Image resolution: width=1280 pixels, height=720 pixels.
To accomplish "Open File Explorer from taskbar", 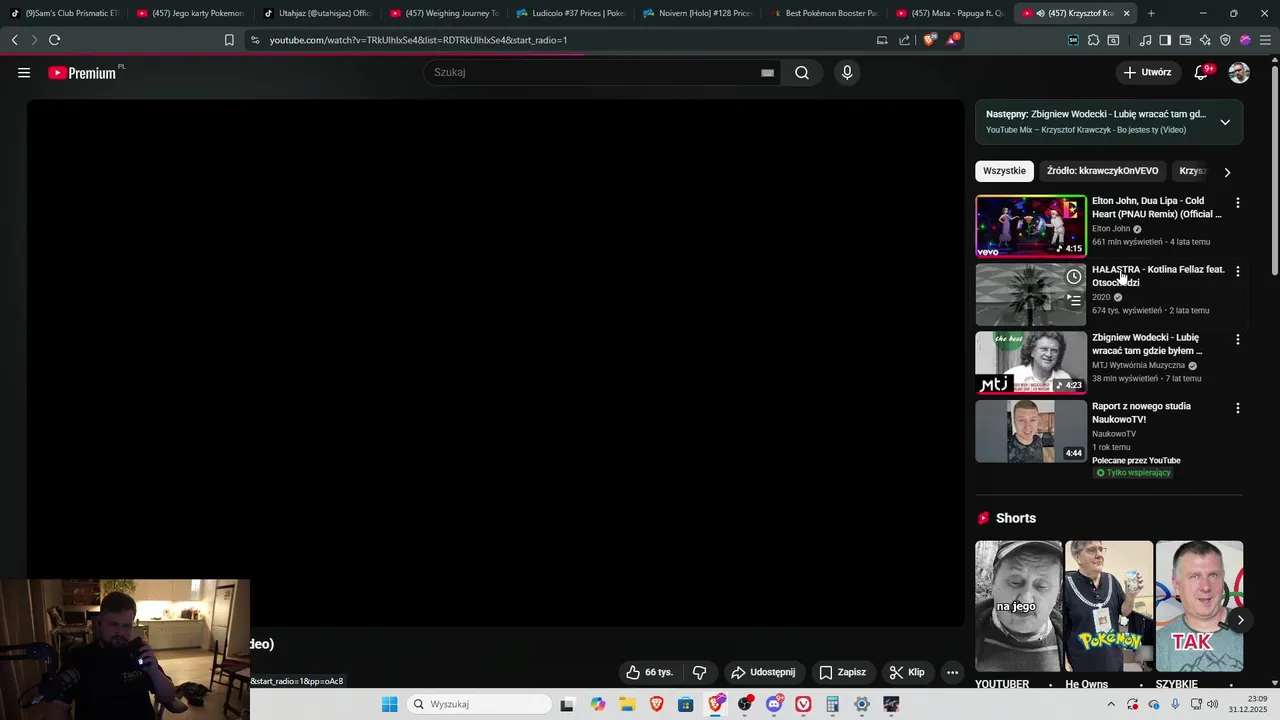I will pos(627,704).
